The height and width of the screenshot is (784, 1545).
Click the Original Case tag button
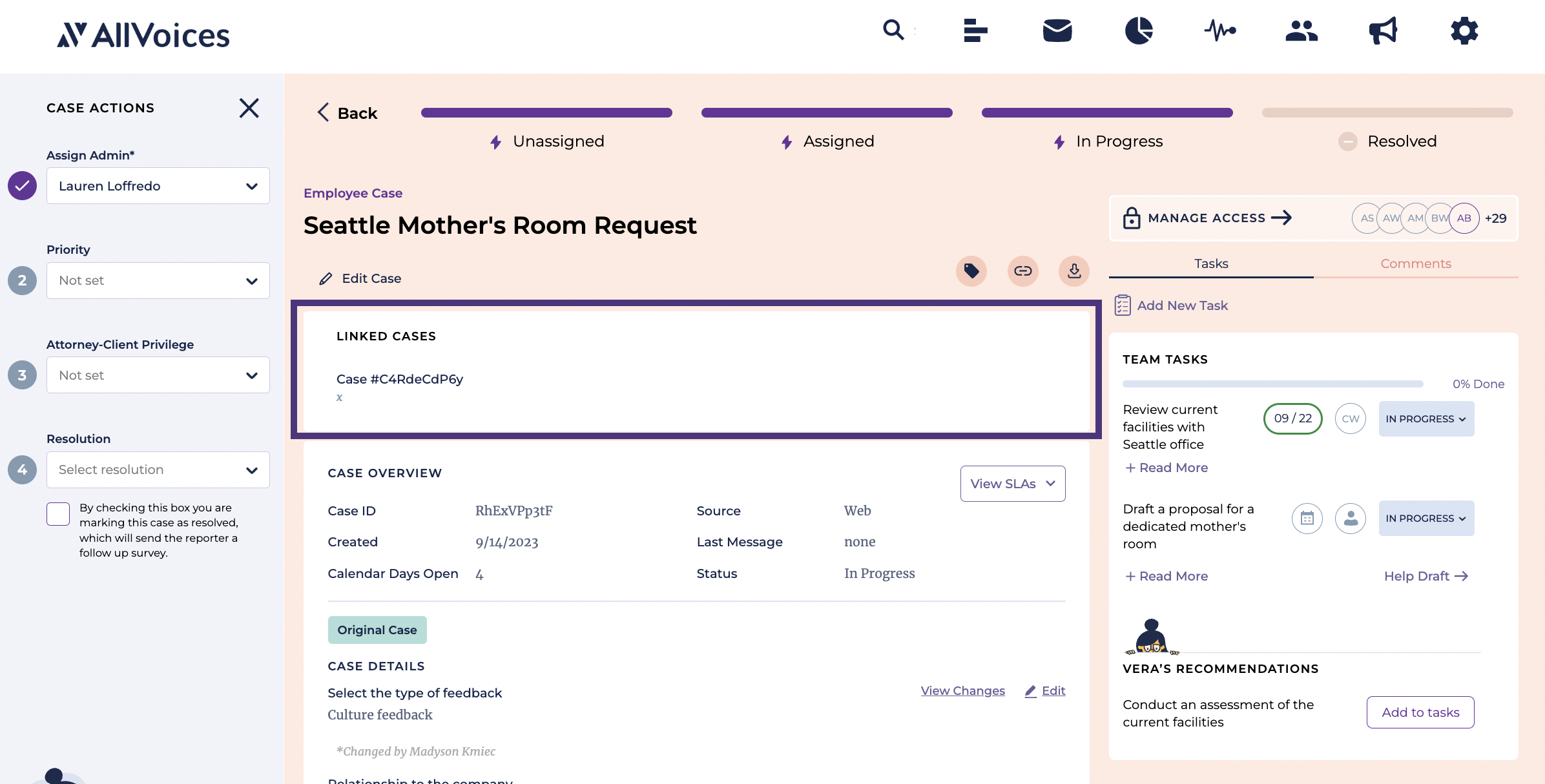click(x=377, y=630)
